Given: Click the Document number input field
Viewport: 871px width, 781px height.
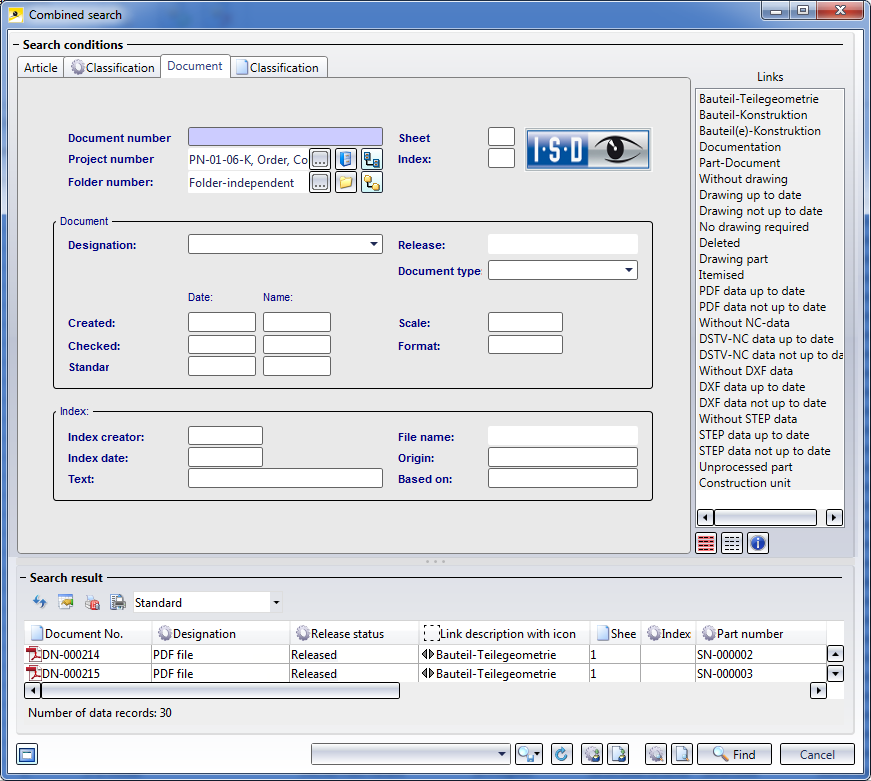Looking at the screenshot, I should [285, 137].
